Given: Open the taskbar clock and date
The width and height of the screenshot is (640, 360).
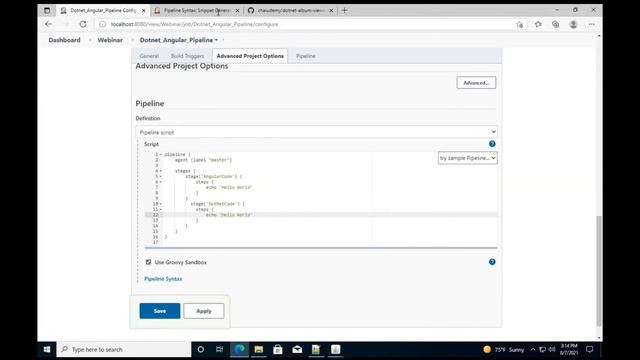Looking at the screenshot, I should pyautogui.click(x=569, y=349).
